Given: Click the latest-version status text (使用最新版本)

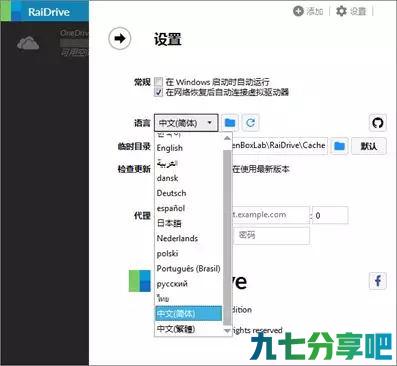Looking at the screenshot, I should [261, 169].
